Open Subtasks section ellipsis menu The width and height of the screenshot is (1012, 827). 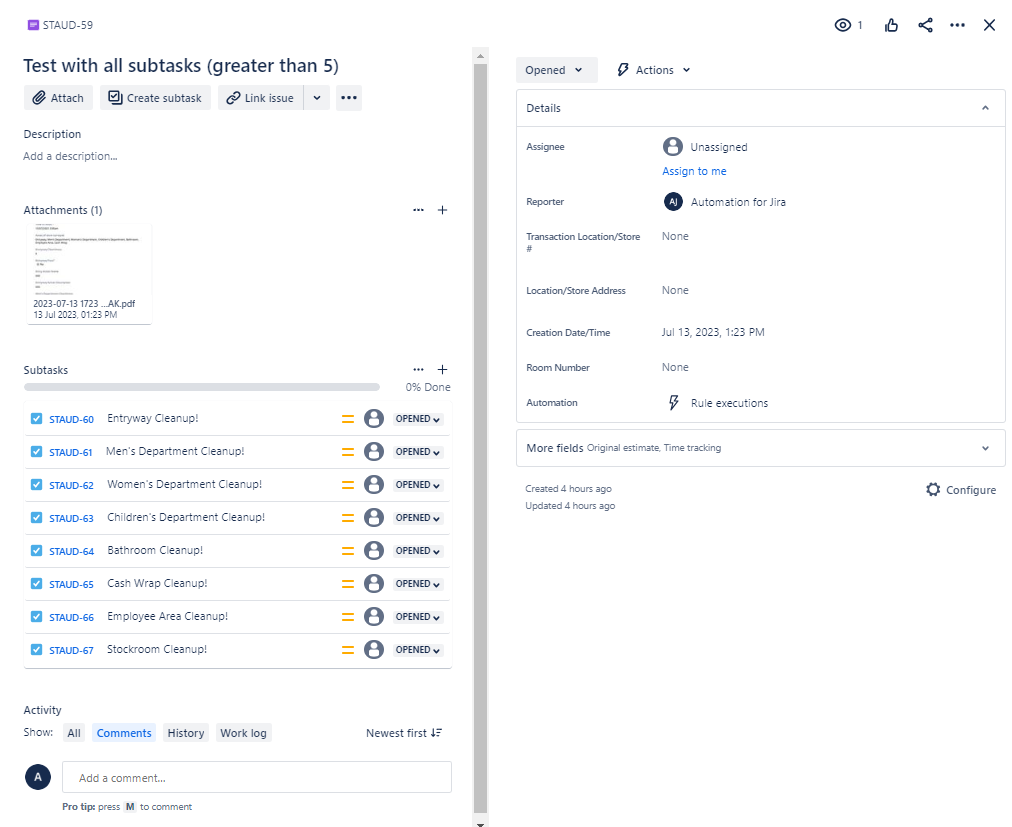pos(418,369)
